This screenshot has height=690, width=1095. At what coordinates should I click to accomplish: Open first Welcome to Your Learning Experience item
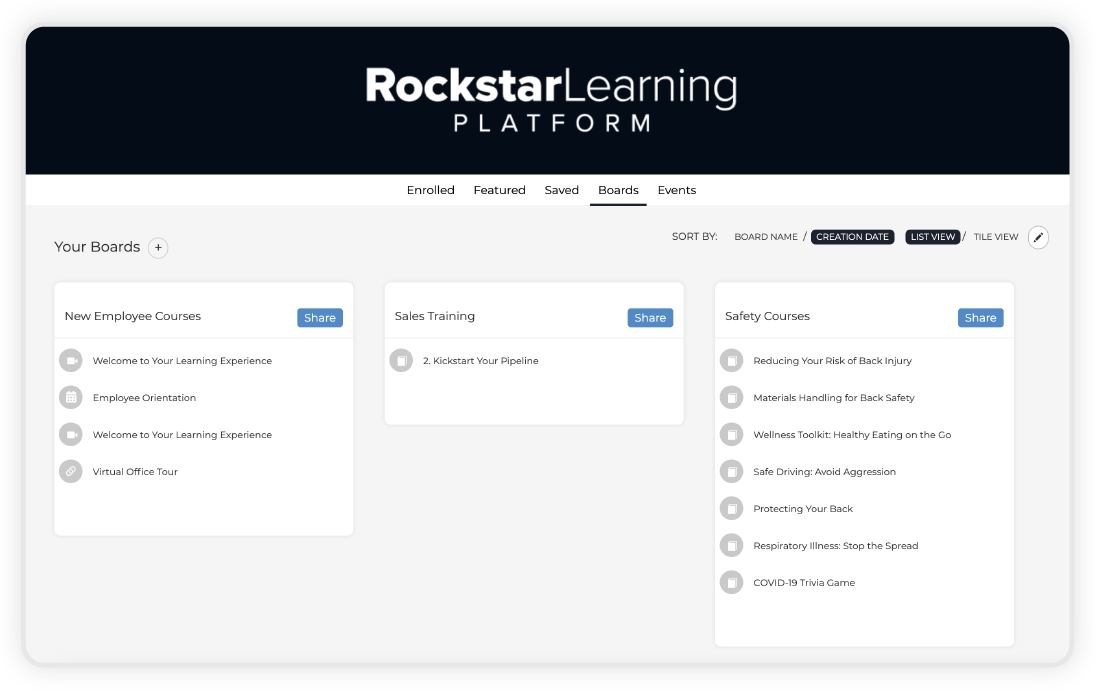[182, 360]
